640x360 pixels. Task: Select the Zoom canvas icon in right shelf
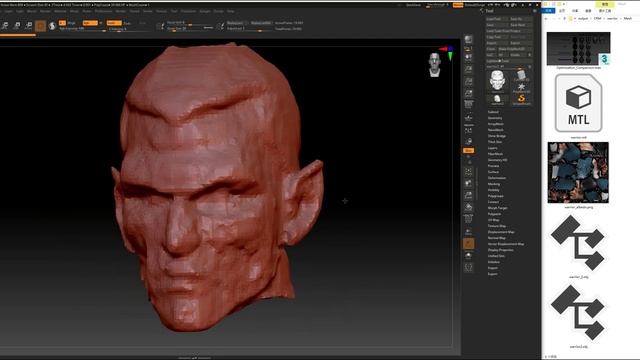click(468, 69)
